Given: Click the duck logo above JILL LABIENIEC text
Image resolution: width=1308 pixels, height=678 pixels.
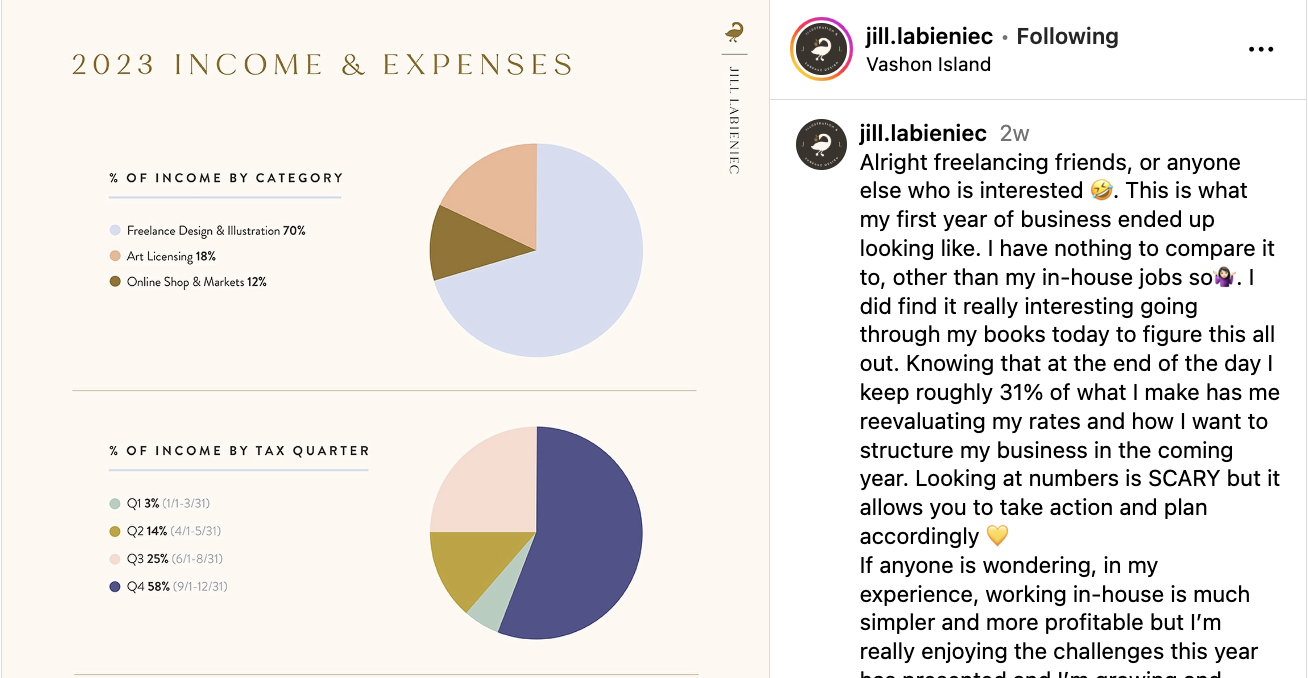Looking at the screenshot, I should point(733,30).
